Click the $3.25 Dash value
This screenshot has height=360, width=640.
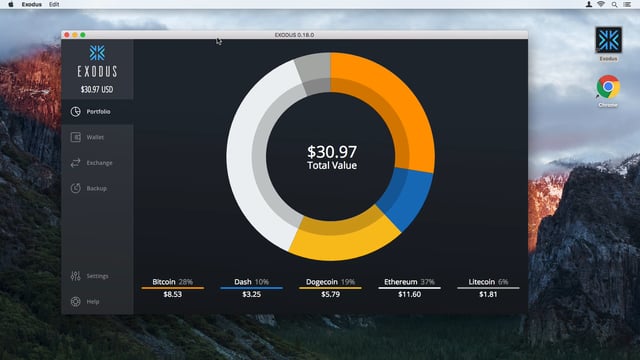coord(251,294)
